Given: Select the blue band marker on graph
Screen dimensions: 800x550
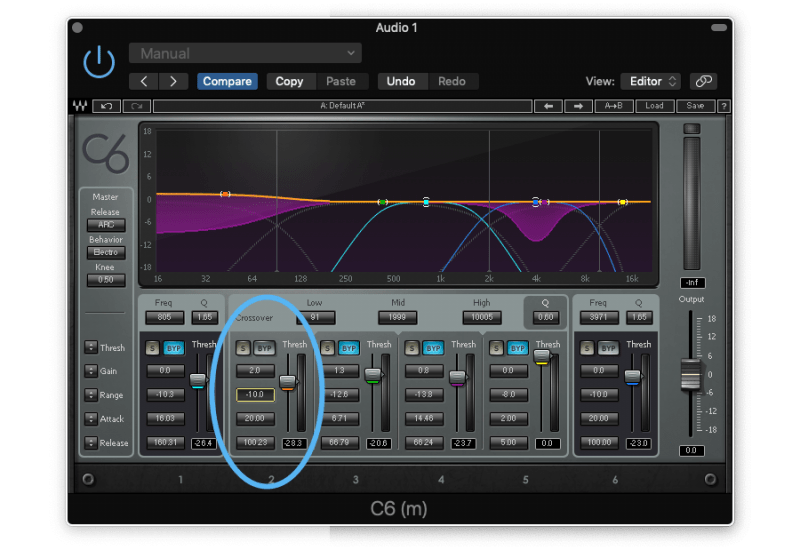Looking at the screenshot, I should click(535, 202).
